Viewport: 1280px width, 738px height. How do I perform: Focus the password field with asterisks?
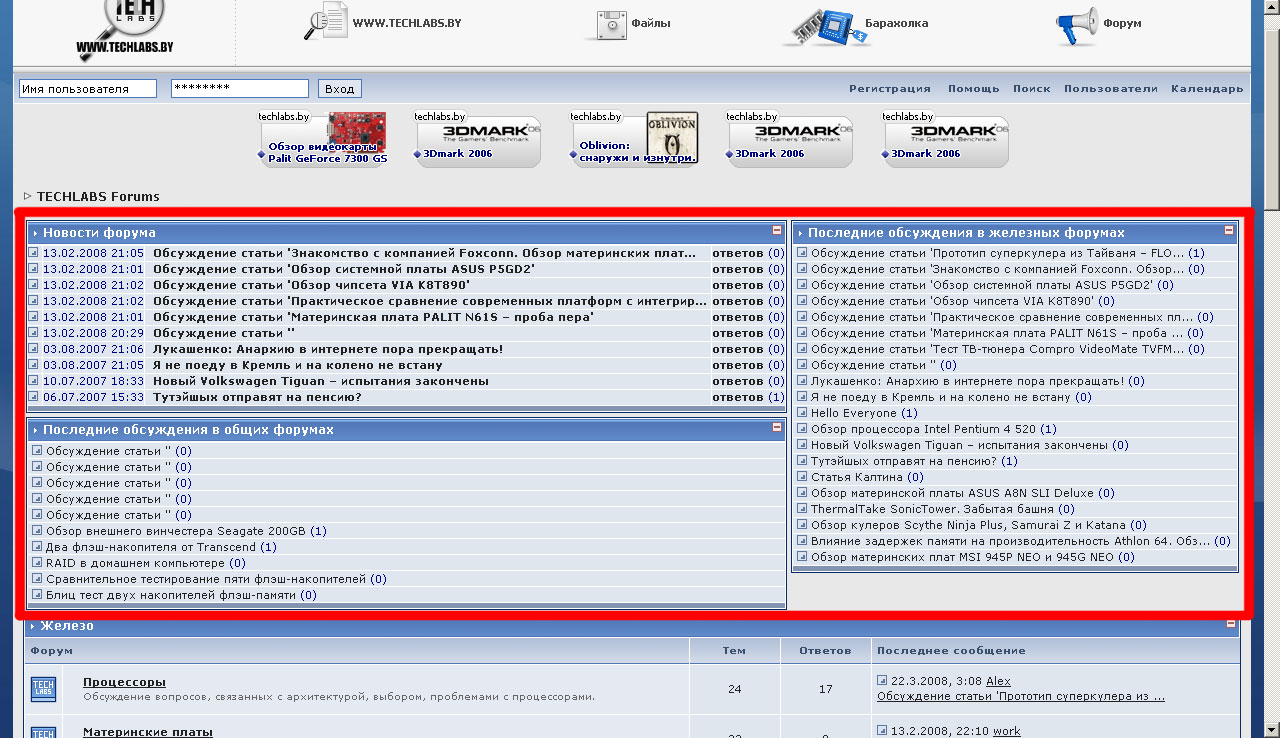coord(240,89)
